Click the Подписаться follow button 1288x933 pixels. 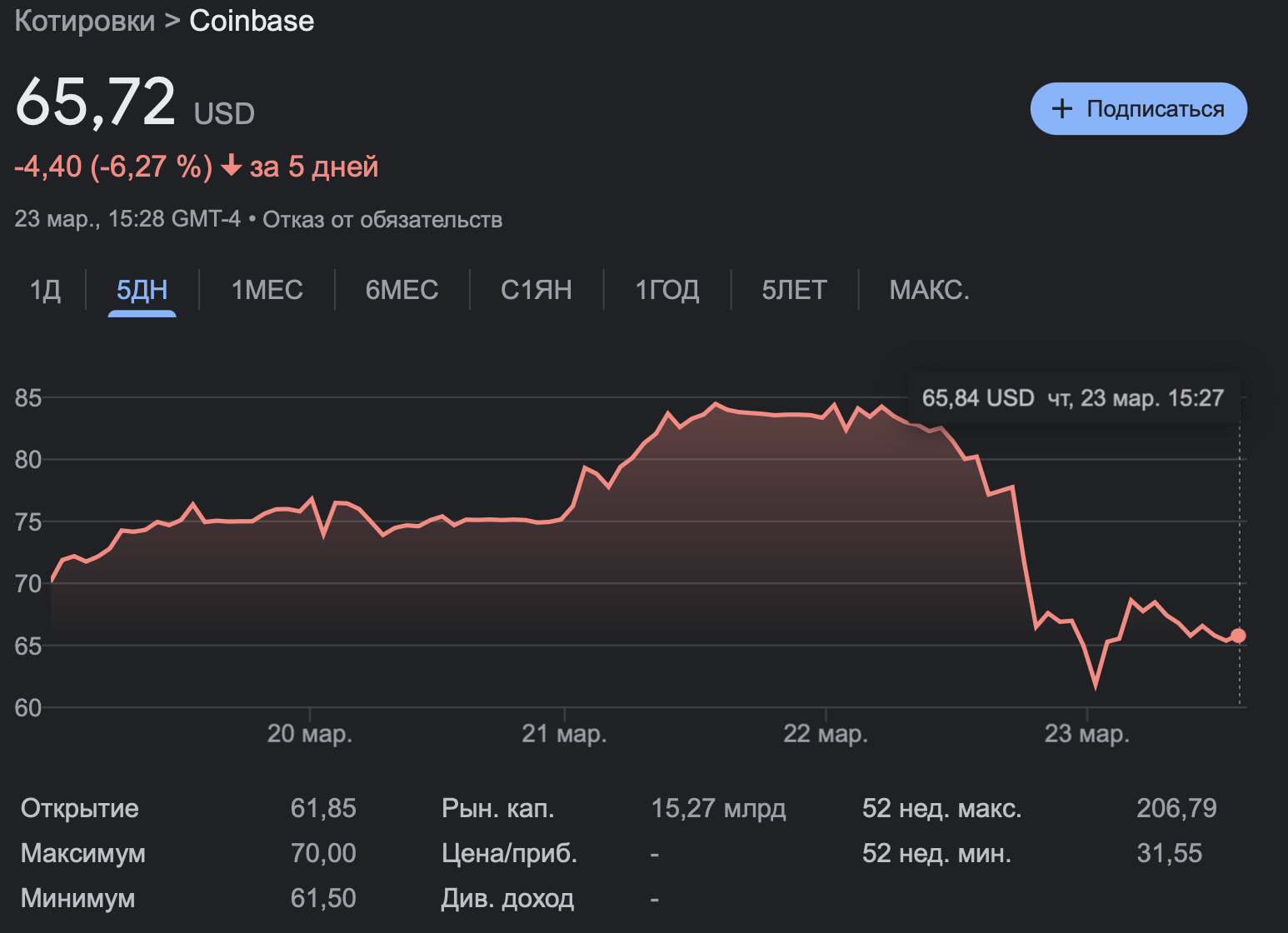(1139, 108)
